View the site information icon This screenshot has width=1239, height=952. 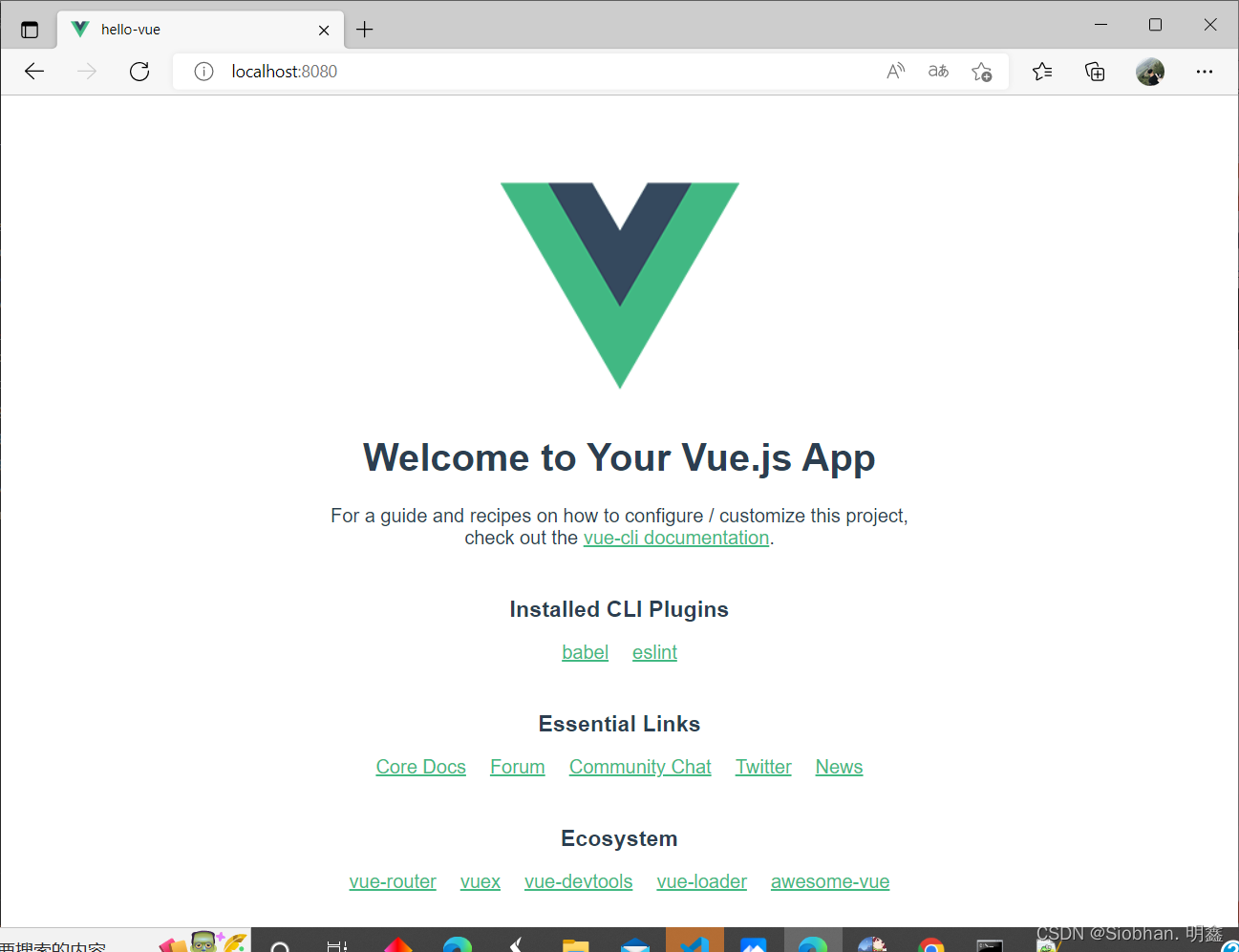coord(203,72)
